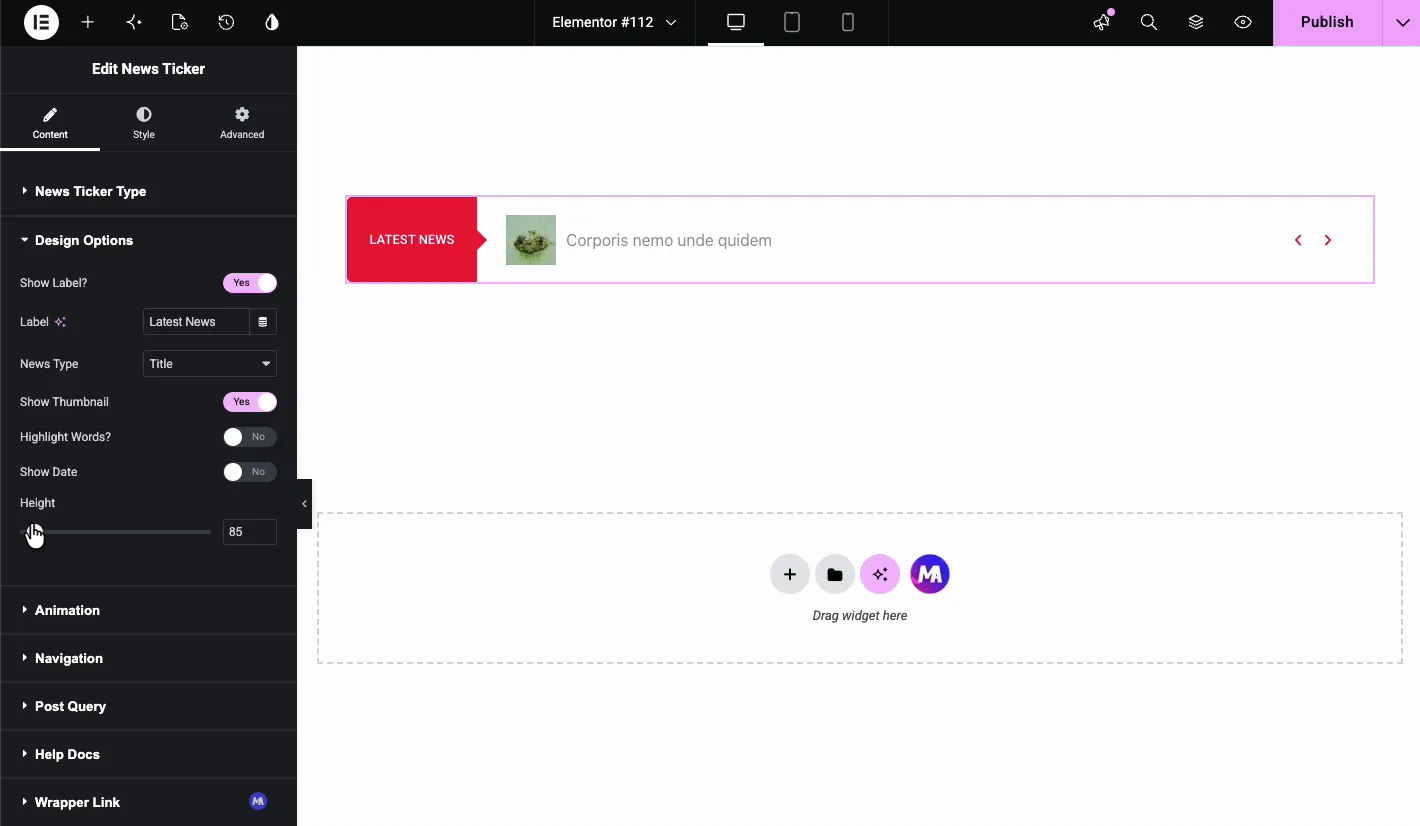Click the Drag widget here text
1420x826 pixels.
click(860, 616)
